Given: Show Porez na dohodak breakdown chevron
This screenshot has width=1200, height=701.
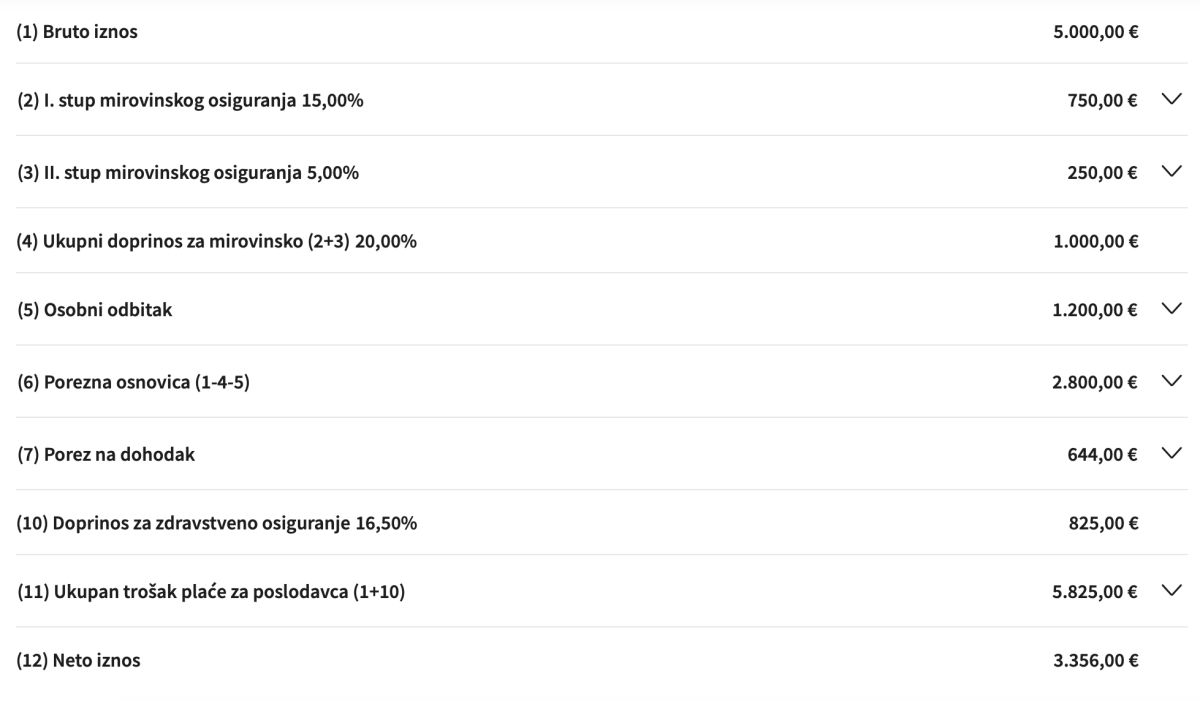Looking at the screenshot, I should click(x=1172, y=453).
